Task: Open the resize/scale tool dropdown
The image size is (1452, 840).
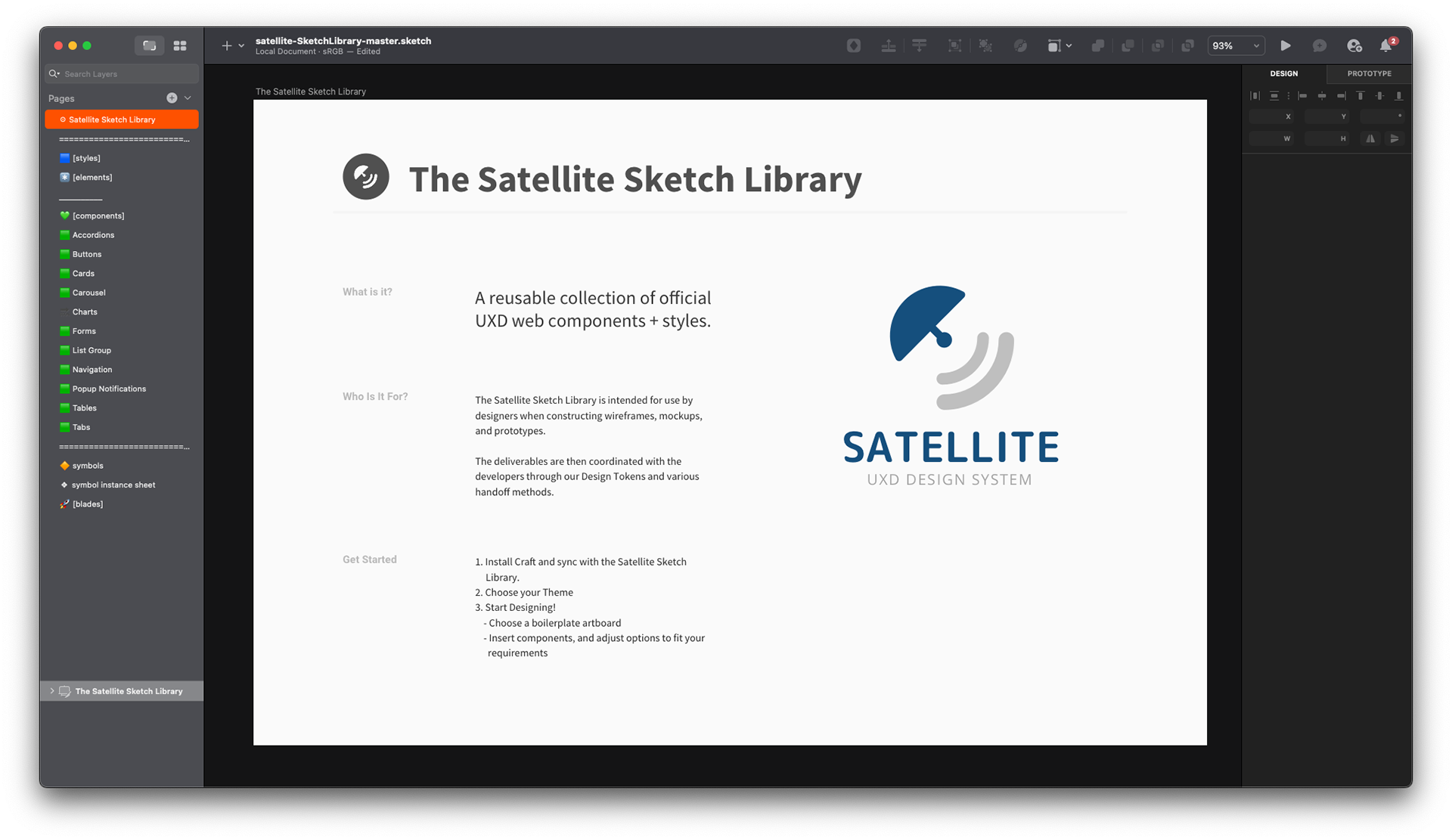Action: 1060,45
